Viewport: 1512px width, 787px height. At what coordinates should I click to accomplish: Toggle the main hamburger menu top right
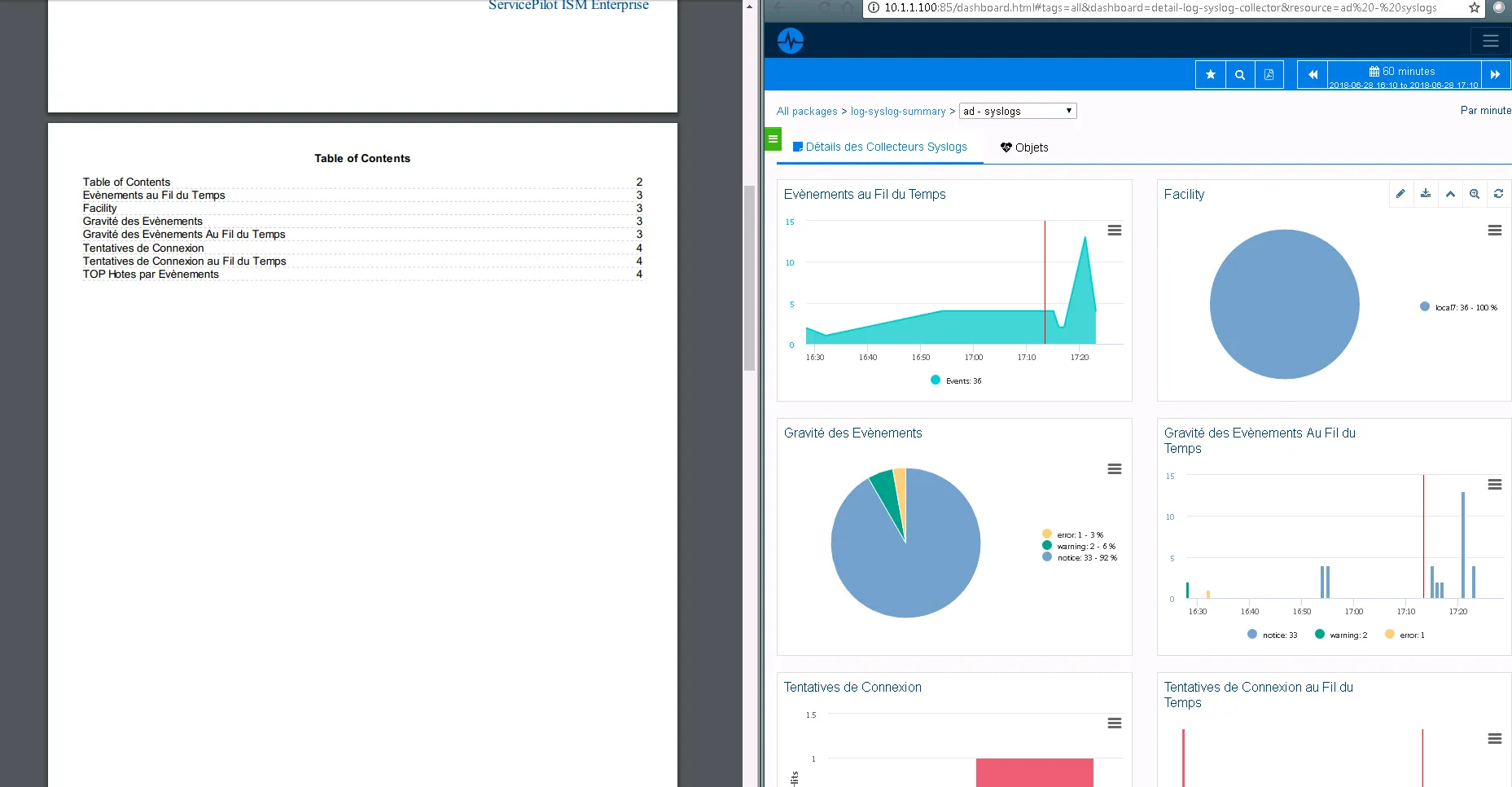pos(1490,40)
